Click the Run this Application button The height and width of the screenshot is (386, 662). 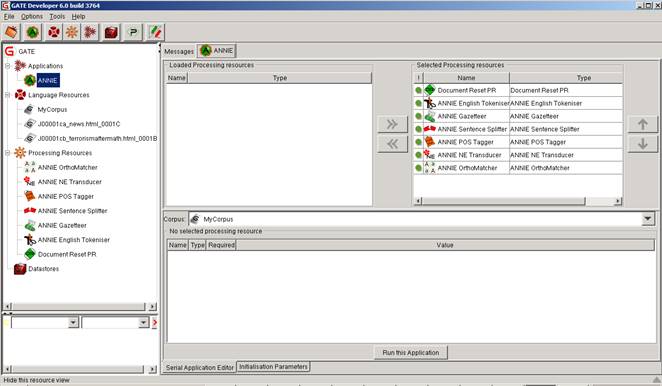[411, 353]
